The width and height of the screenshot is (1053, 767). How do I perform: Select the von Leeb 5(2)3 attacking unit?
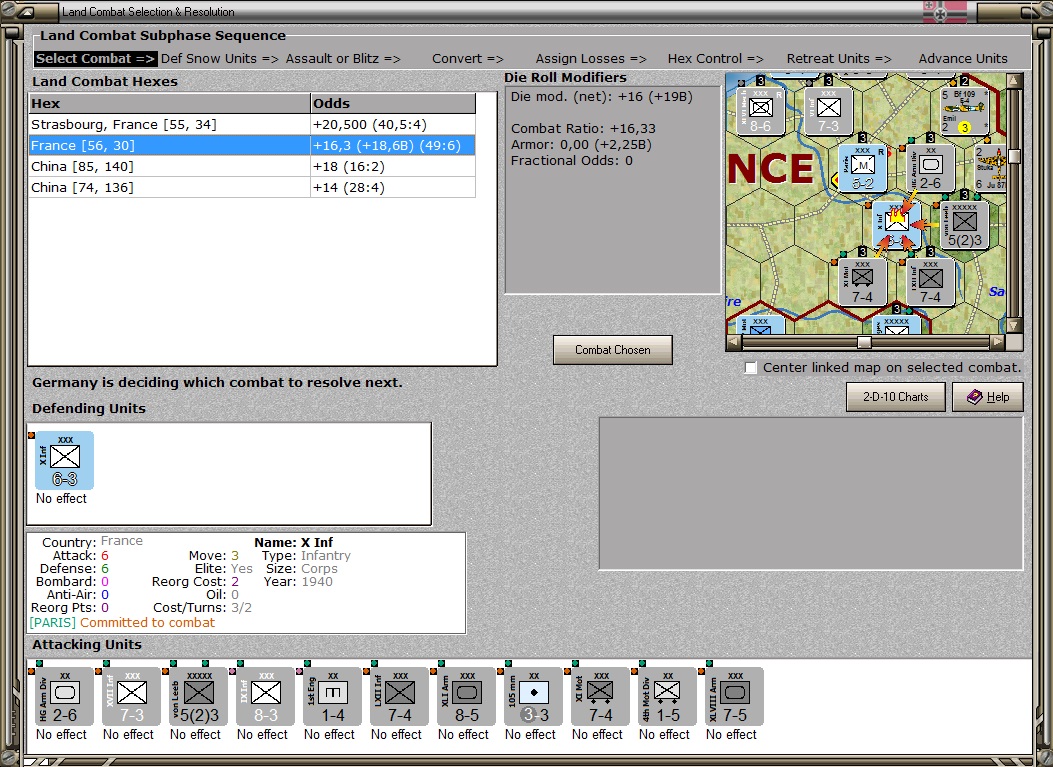(199, 696)
